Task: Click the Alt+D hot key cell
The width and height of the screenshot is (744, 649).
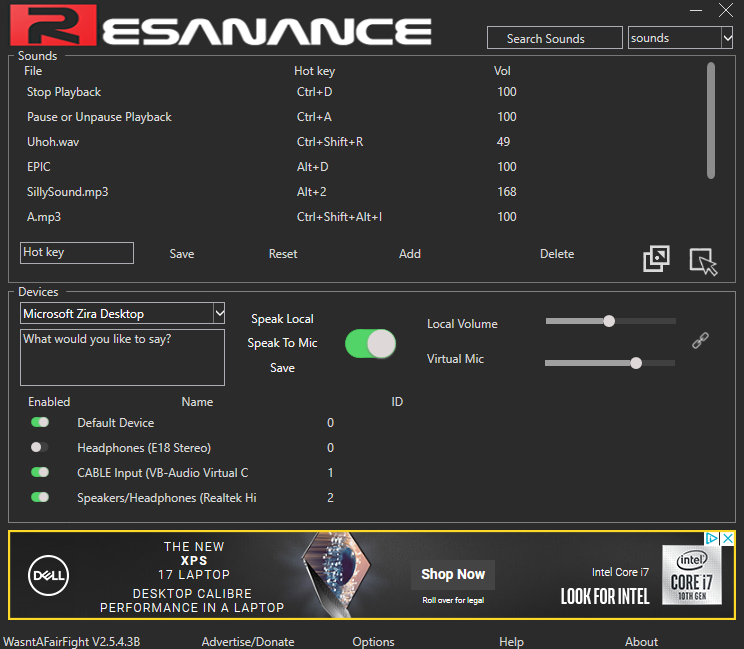Action: click(312, 167)
